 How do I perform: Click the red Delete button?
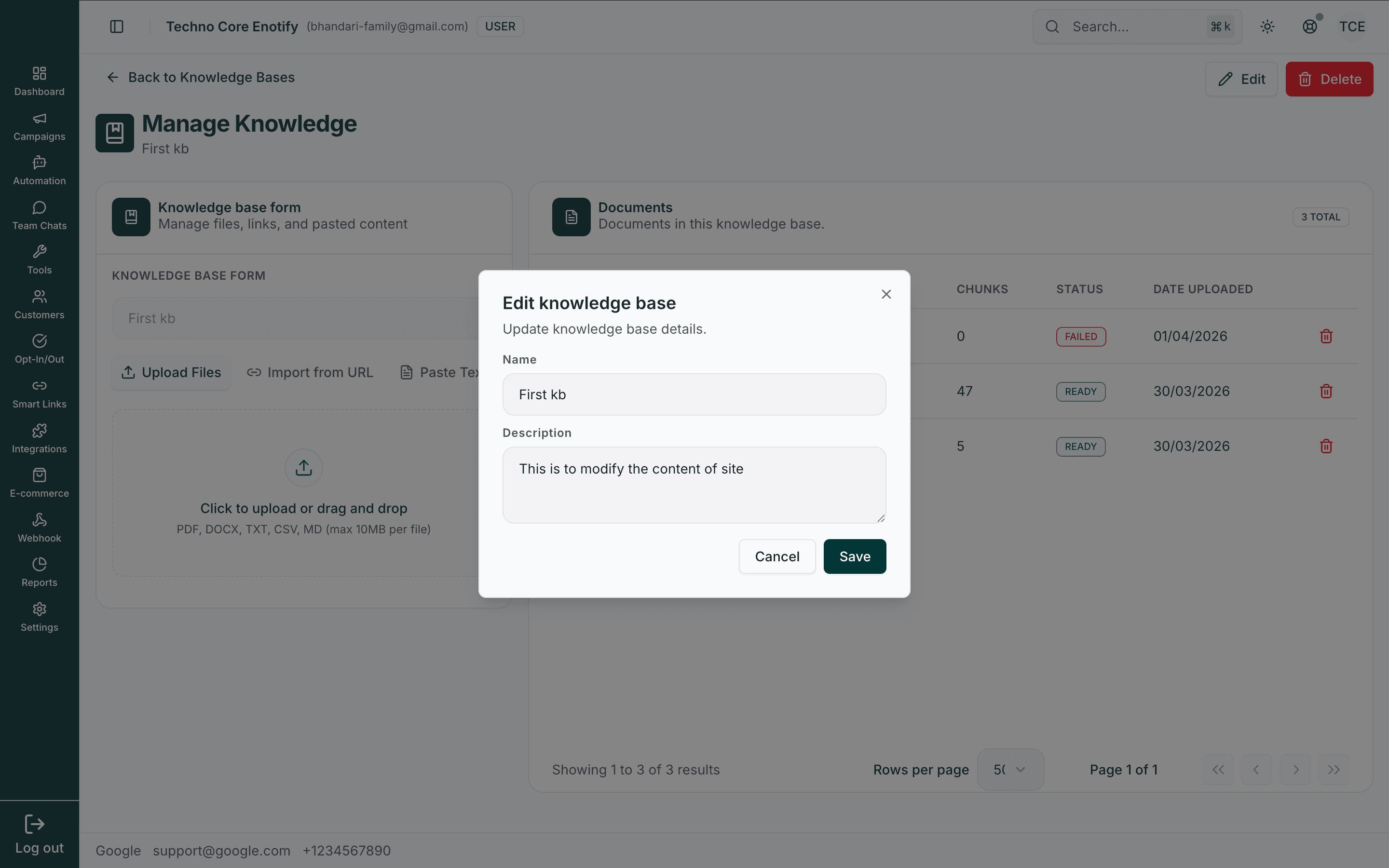click(1329, 79)
